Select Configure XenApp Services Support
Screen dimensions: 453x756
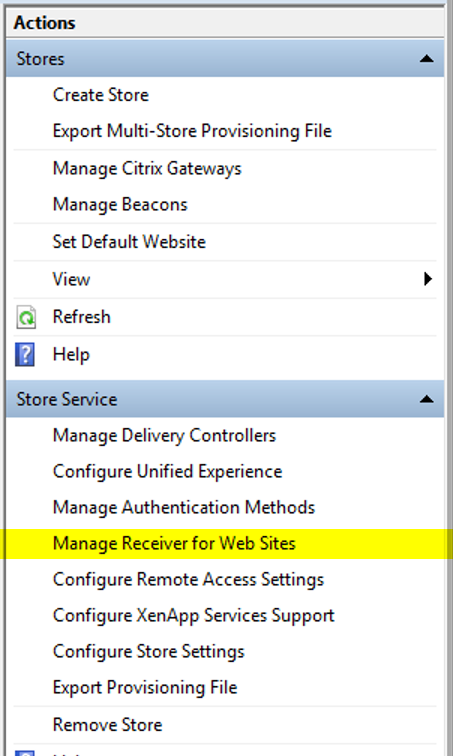(x=194, y=616)
